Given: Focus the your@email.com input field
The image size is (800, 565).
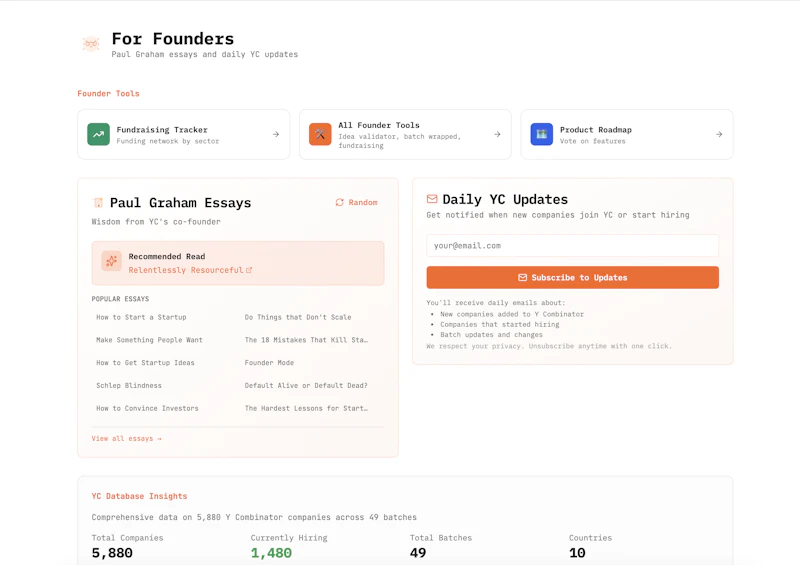Looking at the screenshot, I should pos(572,245).
